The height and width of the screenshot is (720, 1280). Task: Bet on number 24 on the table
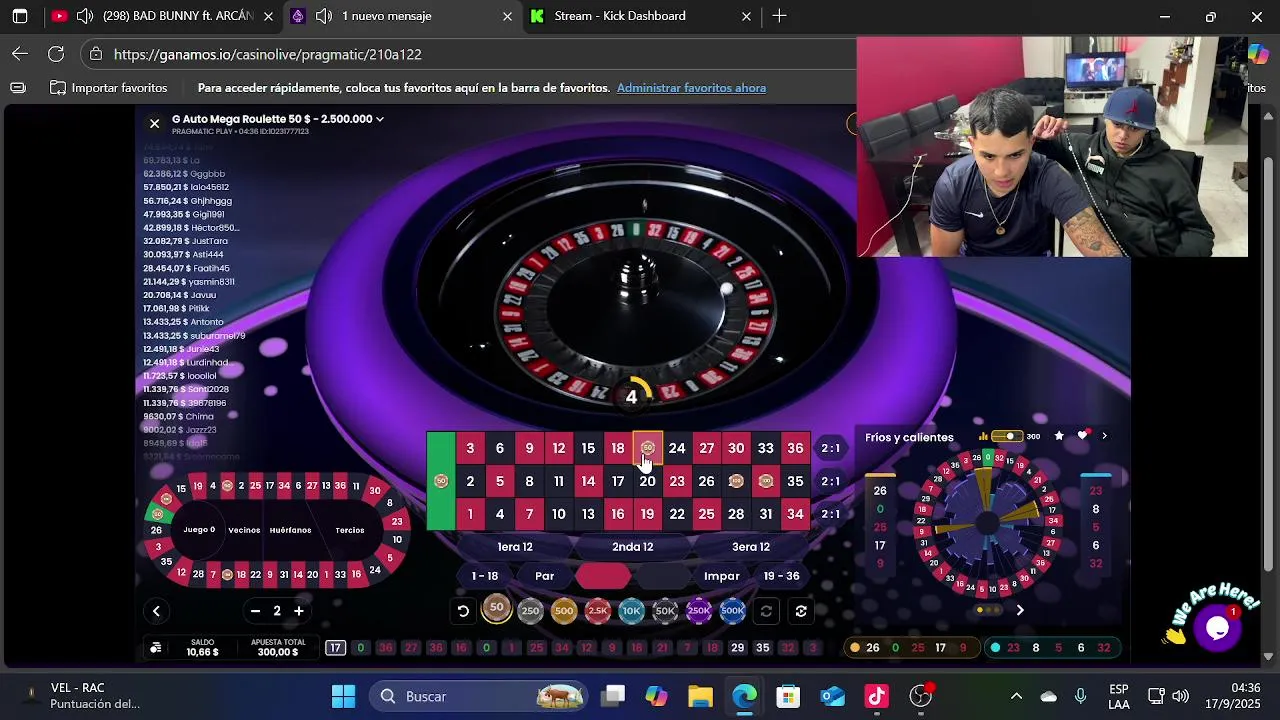(x=677, y=449)
